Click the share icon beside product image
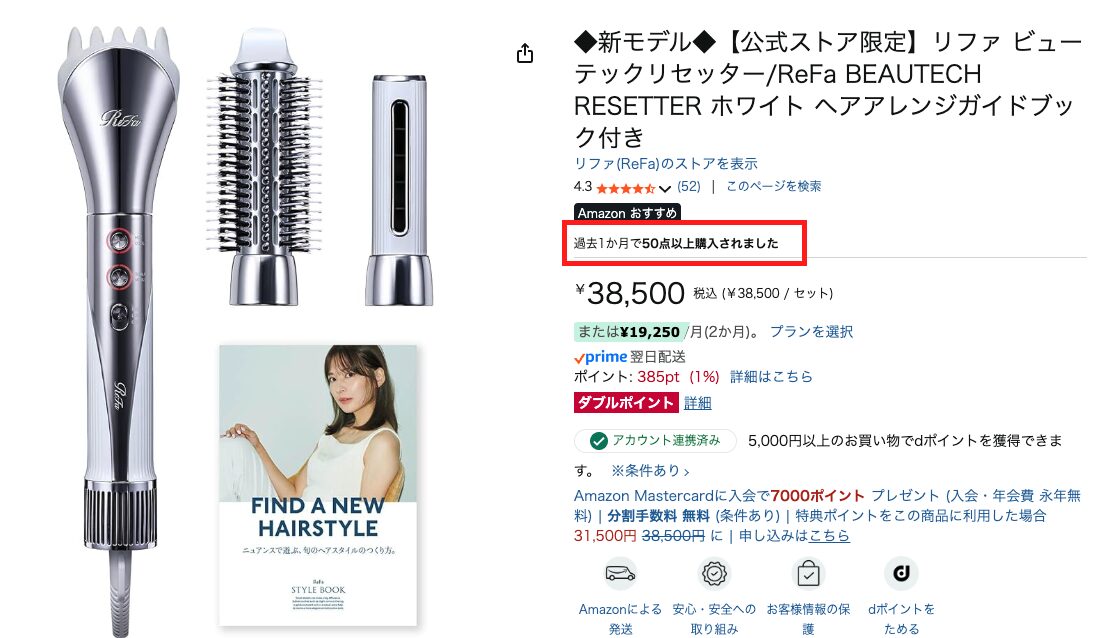Image resolution: width=1101 pixels, height=638 pixels. tap(525, 53)
